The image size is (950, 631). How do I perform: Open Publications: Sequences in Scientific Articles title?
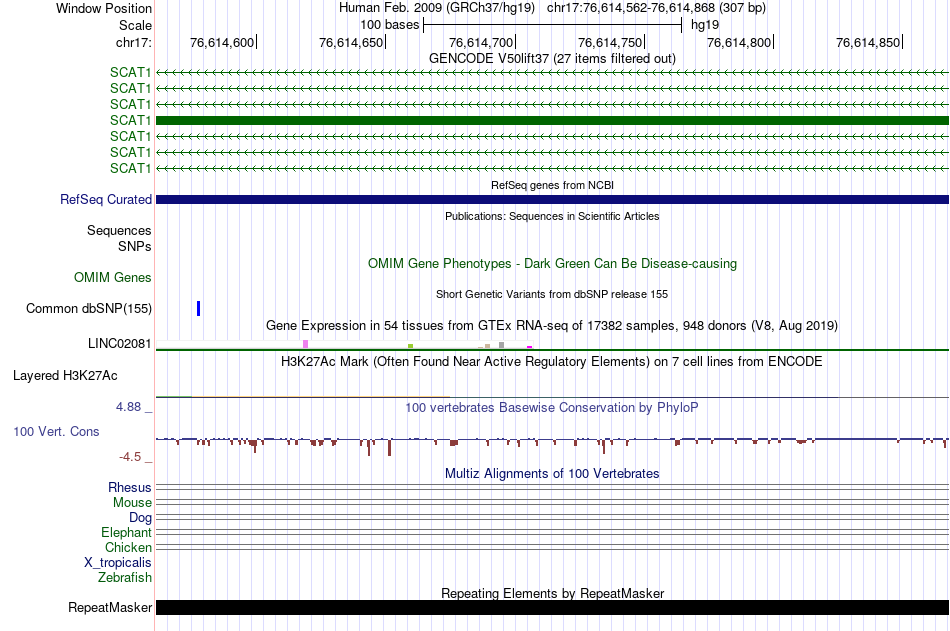click(x=552, y=216)
